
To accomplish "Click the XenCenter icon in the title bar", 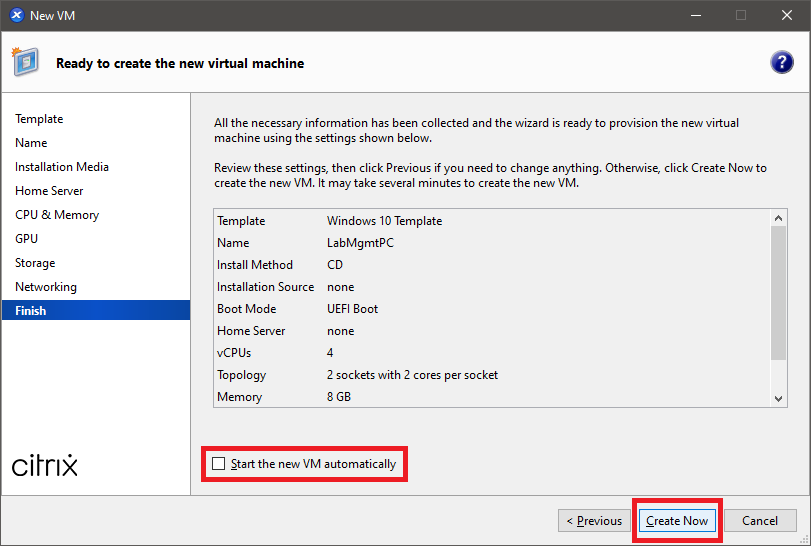I will click(x=15, y=15).
